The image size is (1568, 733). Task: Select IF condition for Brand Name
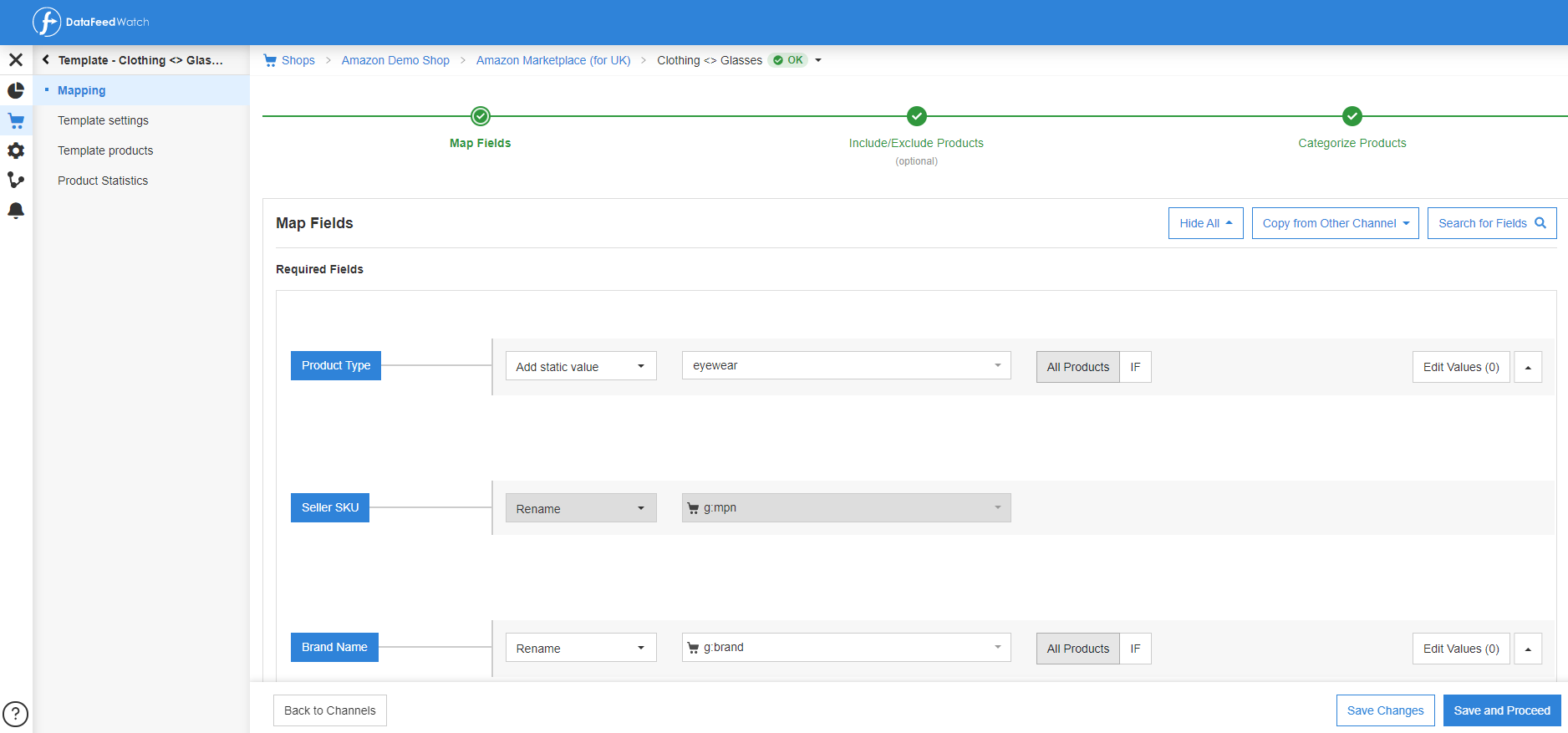click(x=1135, y=649)
